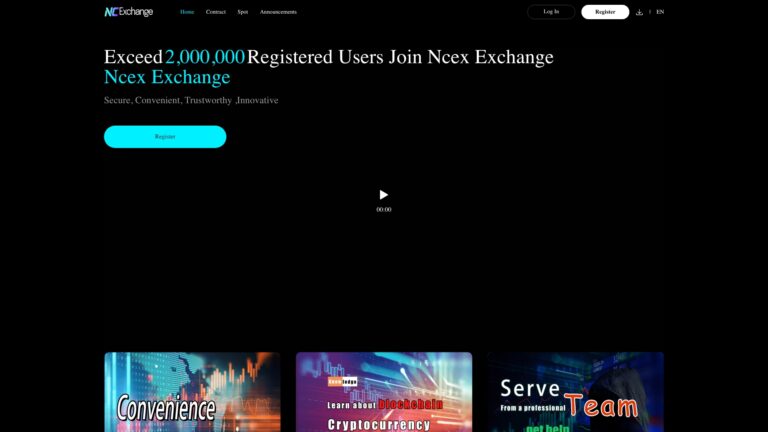Go to the Home menu item
The height and width of the screenshot is (432, 768).
point(187,12)
